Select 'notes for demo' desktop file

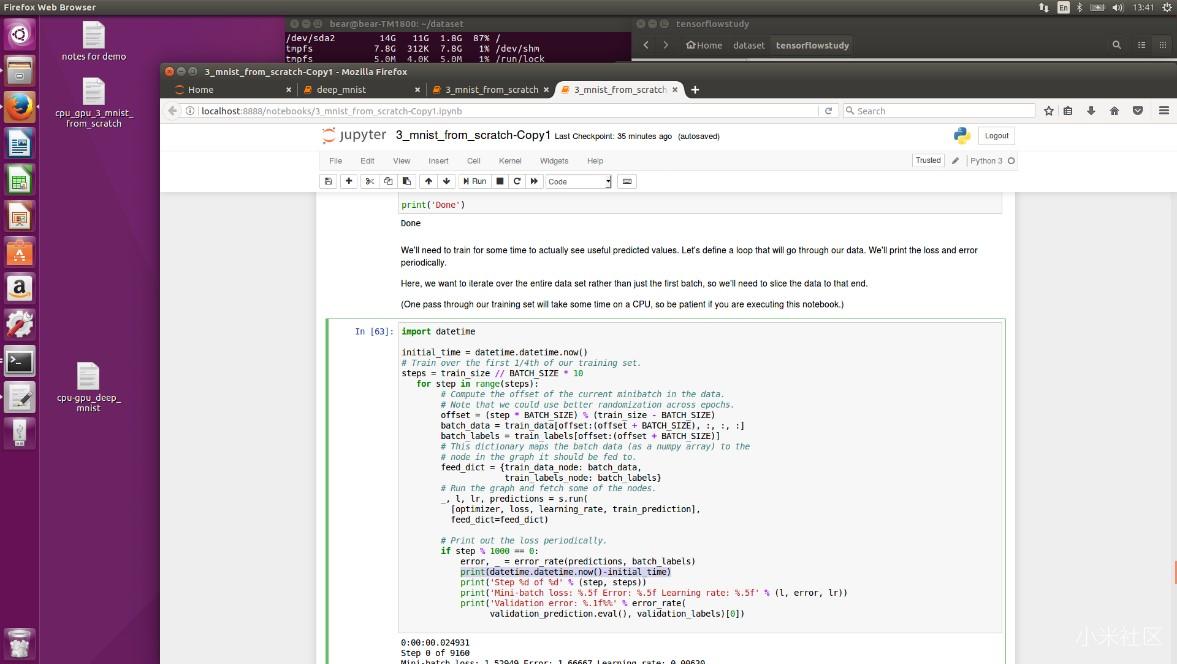click(94, 41)
